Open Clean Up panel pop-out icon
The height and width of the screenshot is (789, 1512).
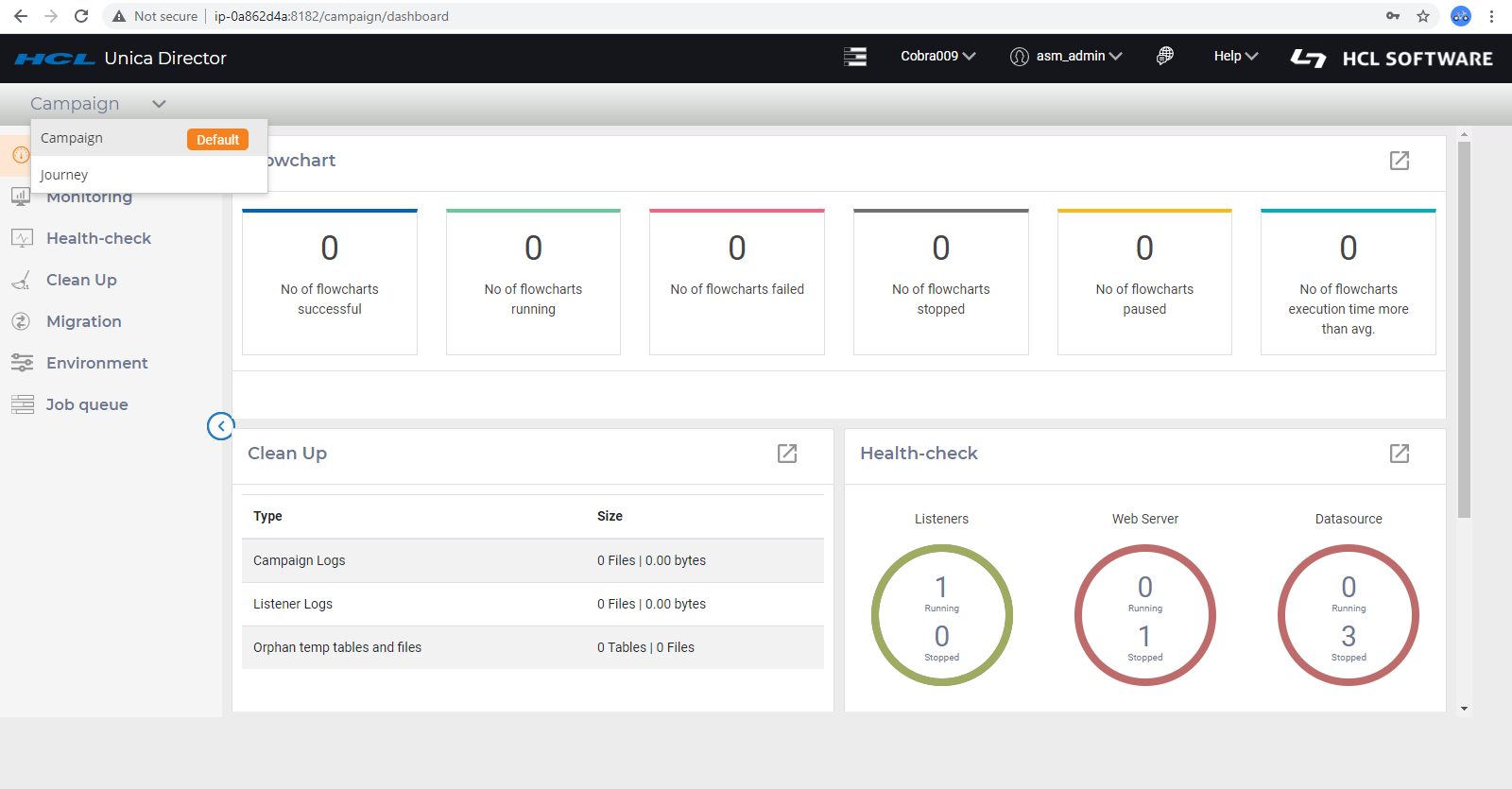point(787,454)
